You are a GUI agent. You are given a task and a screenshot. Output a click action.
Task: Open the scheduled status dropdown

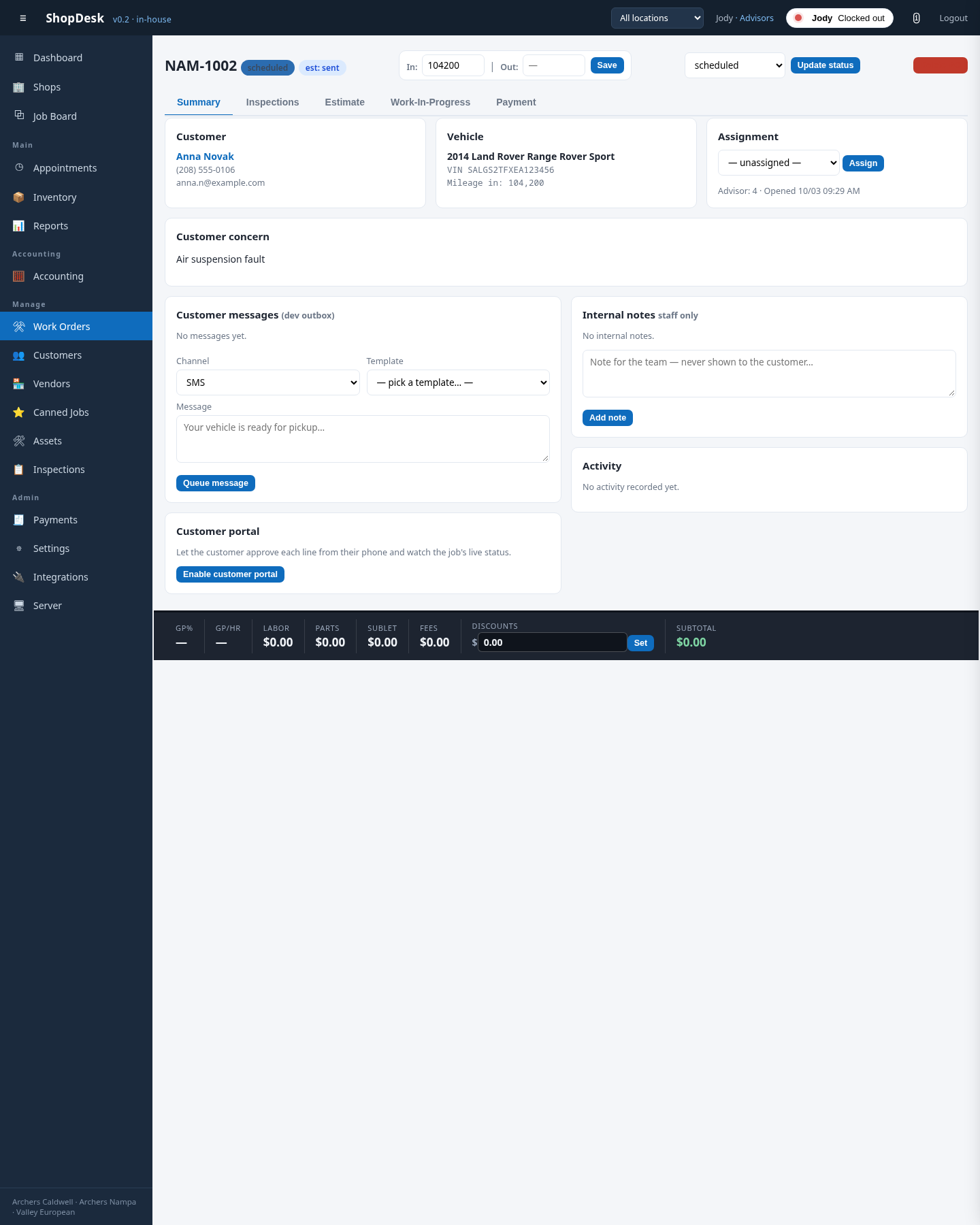[x=735, y=65]
